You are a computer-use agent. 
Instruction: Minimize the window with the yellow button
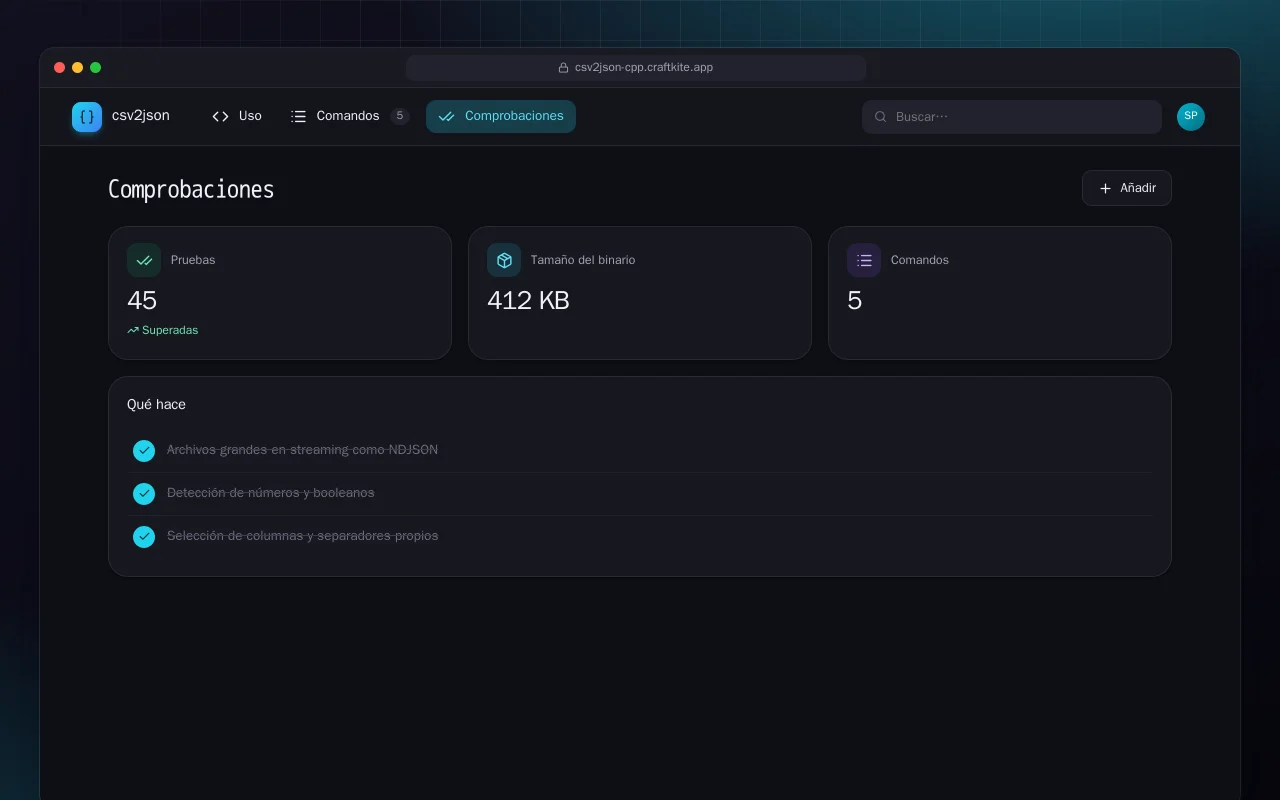point(78,68)
